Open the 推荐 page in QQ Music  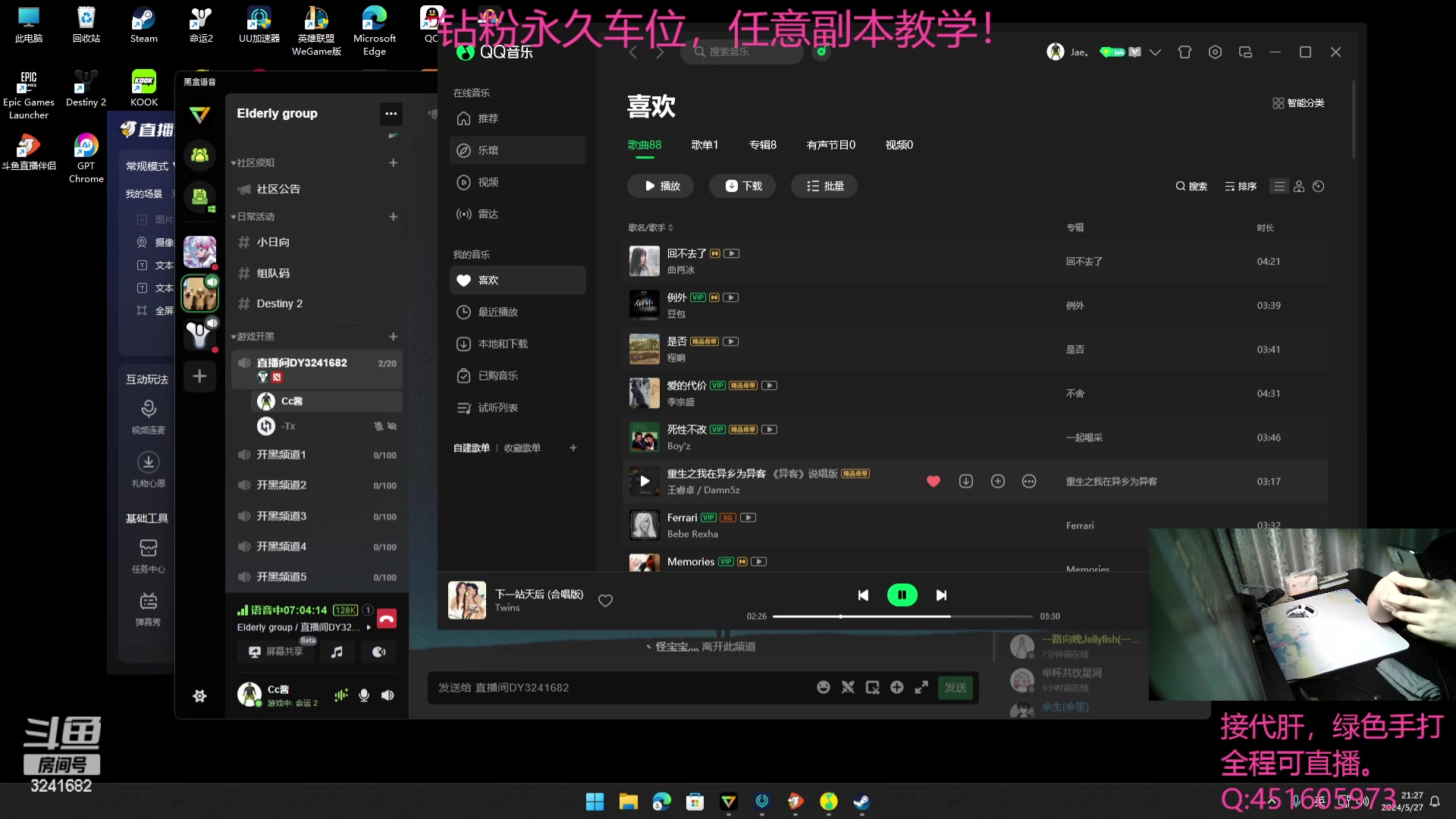click(x=518, y=118)
